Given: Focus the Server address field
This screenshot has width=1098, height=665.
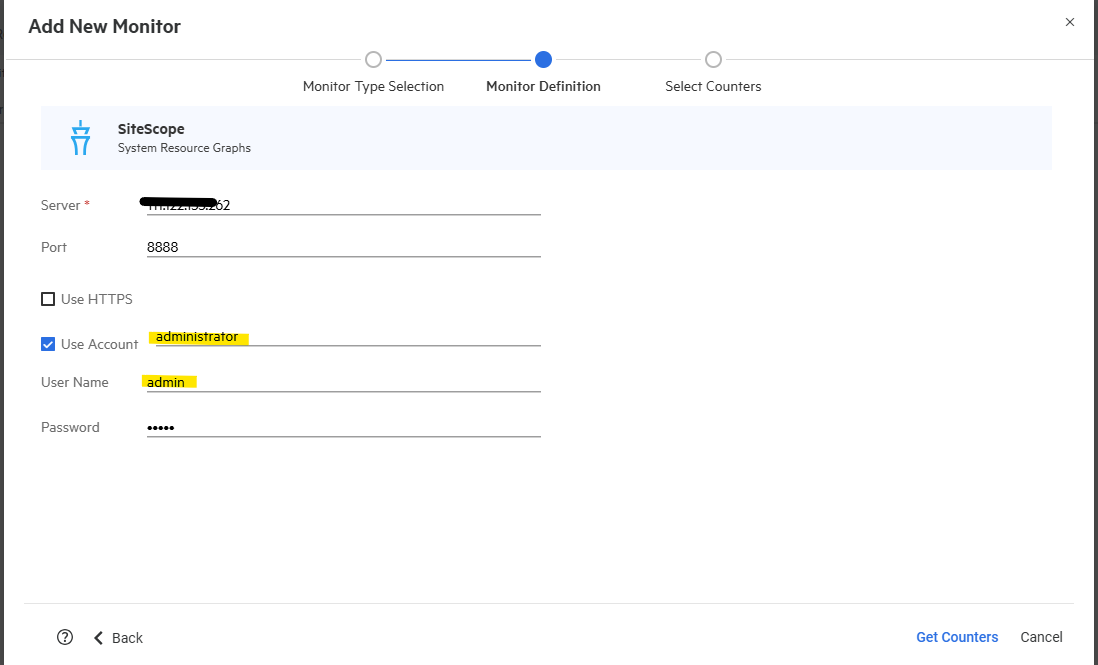Looking at the screenshot, I should click(344, 205).
